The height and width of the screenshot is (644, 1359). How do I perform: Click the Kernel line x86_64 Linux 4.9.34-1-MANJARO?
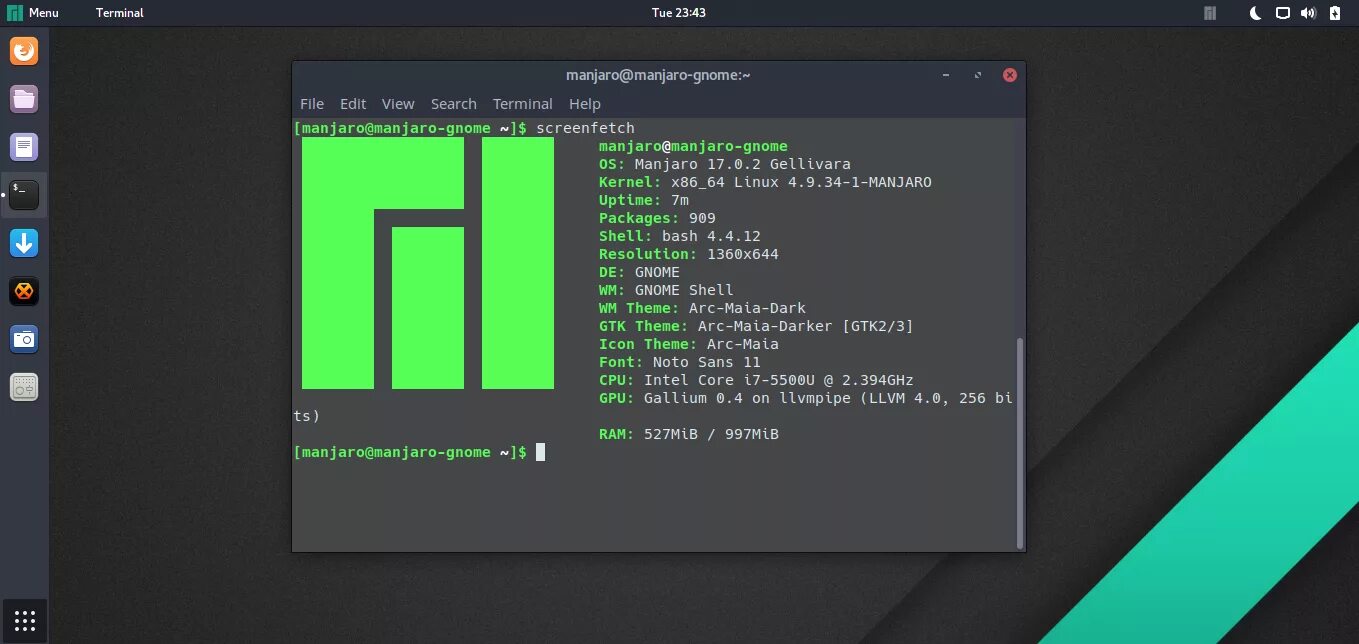pyautogui.click(x=765, y=182)
